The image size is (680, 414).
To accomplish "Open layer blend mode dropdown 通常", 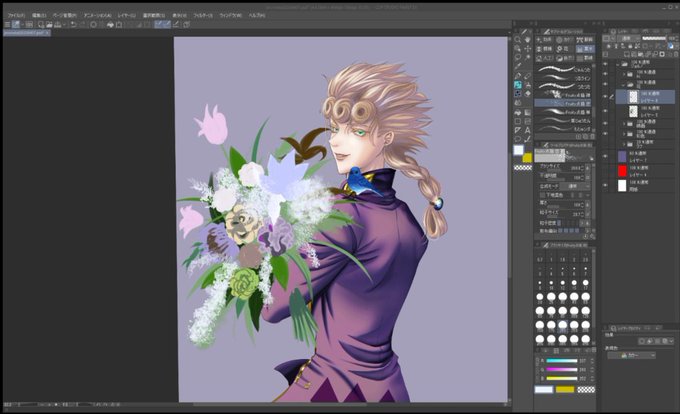I will (627, 38).
